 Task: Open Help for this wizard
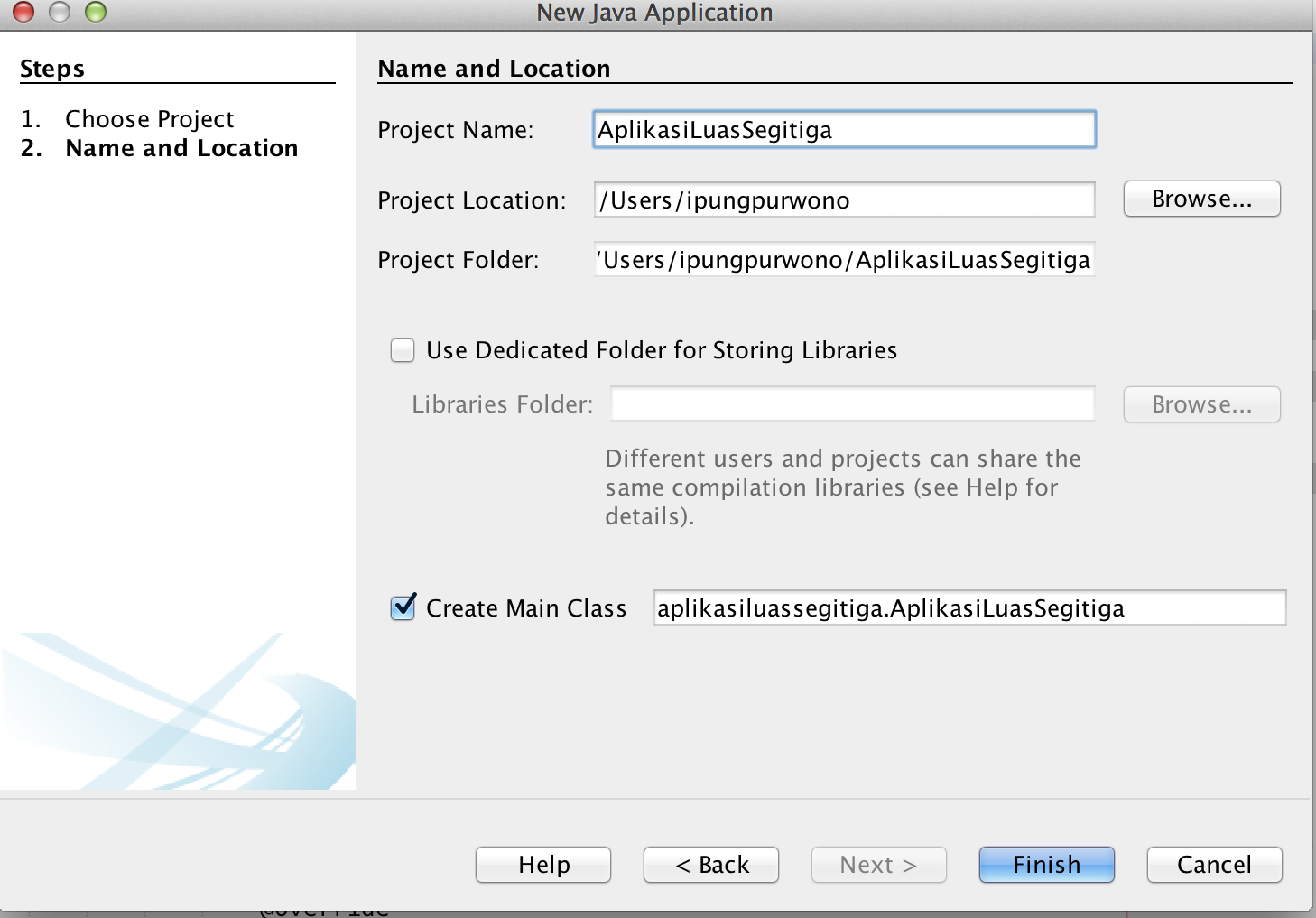click(x=542, y=864)
